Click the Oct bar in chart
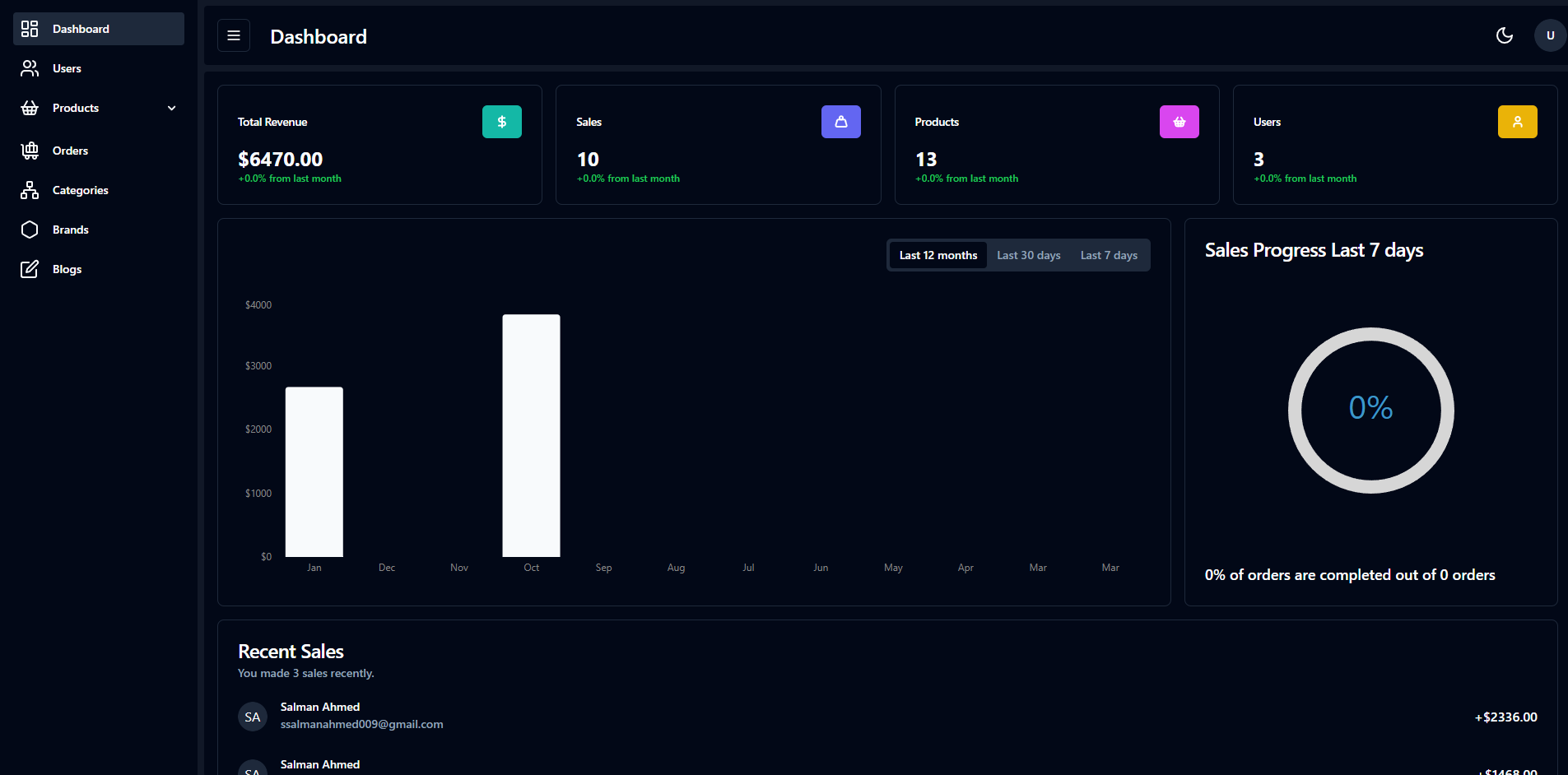The image size is (1568, 775). point(531,435)
